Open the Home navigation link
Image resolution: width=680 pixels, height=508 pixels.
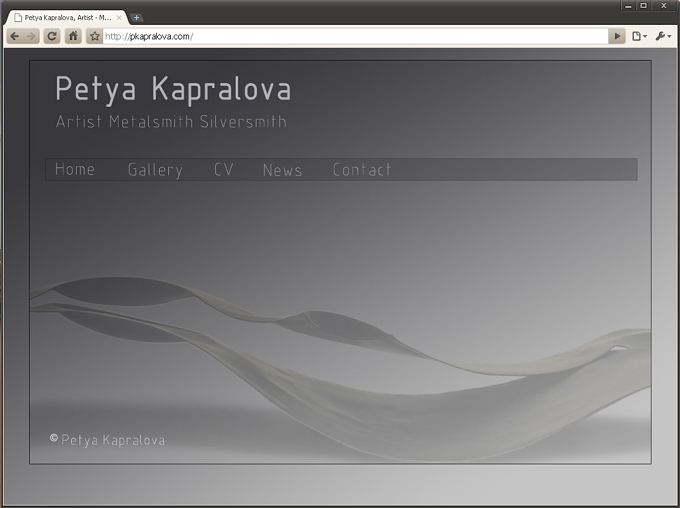75,169
